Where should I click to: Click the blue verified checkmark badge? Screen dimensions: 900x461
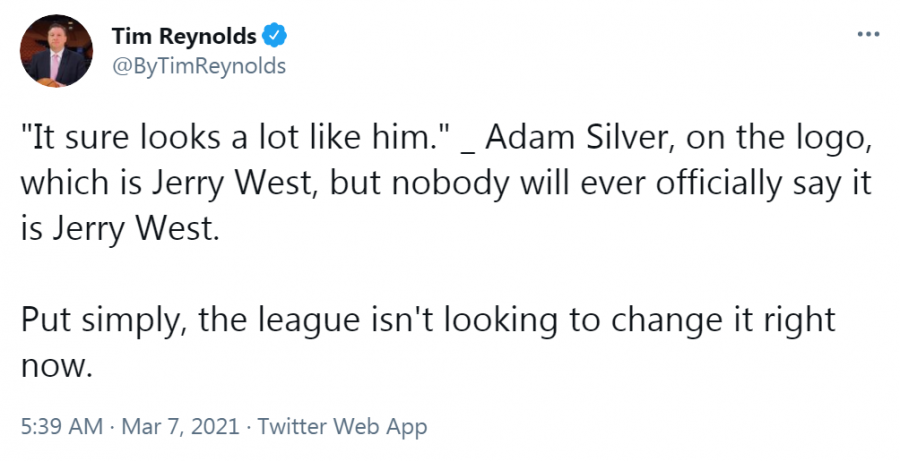tap(274, 36)
